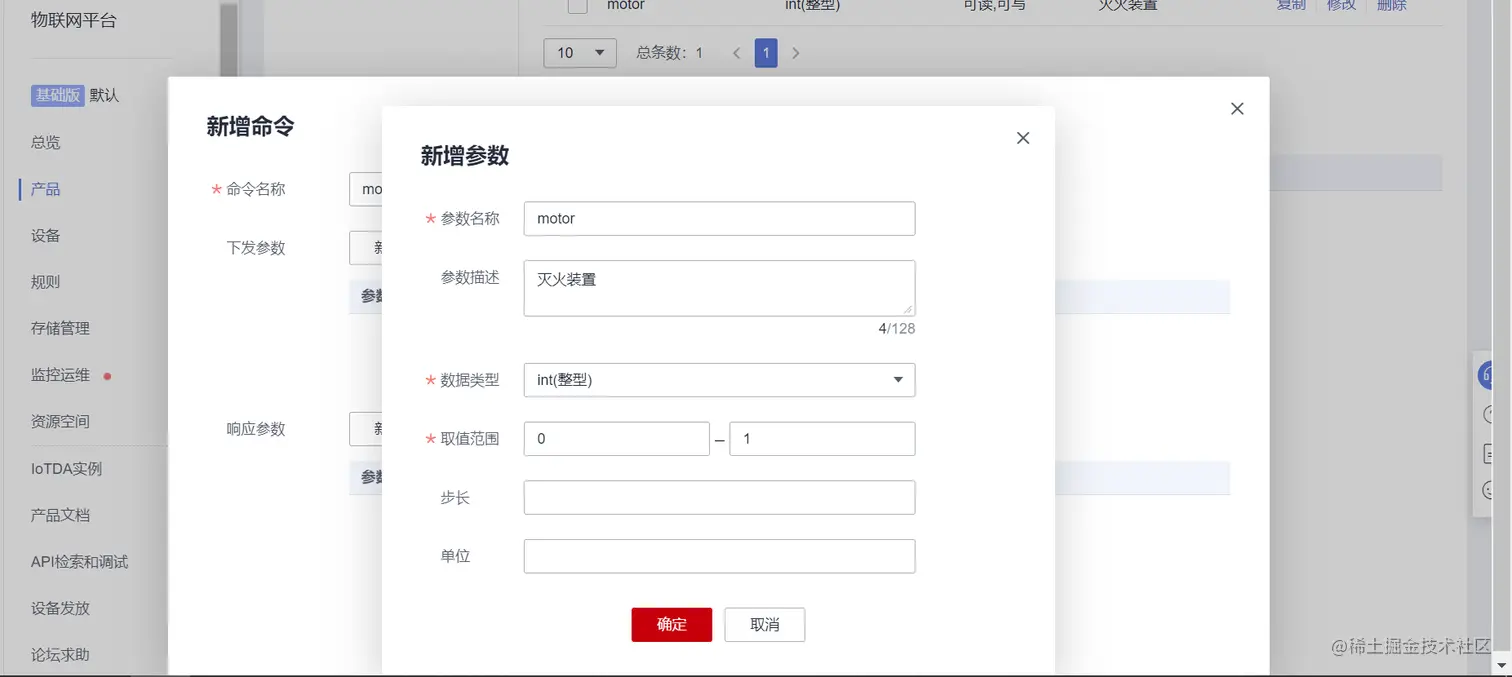Screen dimensions: 1512x677
Task: Click the minimum value field of 取值范围
Action: (616, 439)
